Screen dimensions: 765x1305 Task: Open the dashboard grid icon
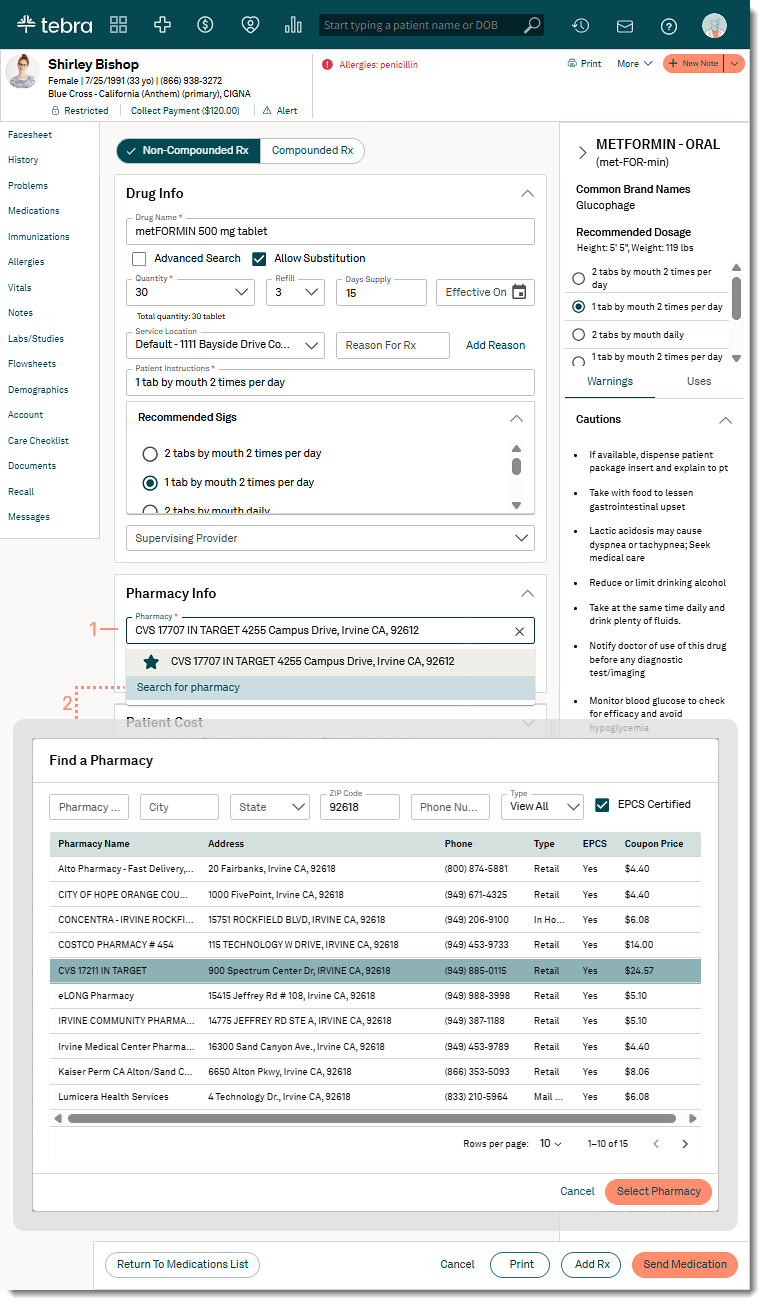point(119,25)
